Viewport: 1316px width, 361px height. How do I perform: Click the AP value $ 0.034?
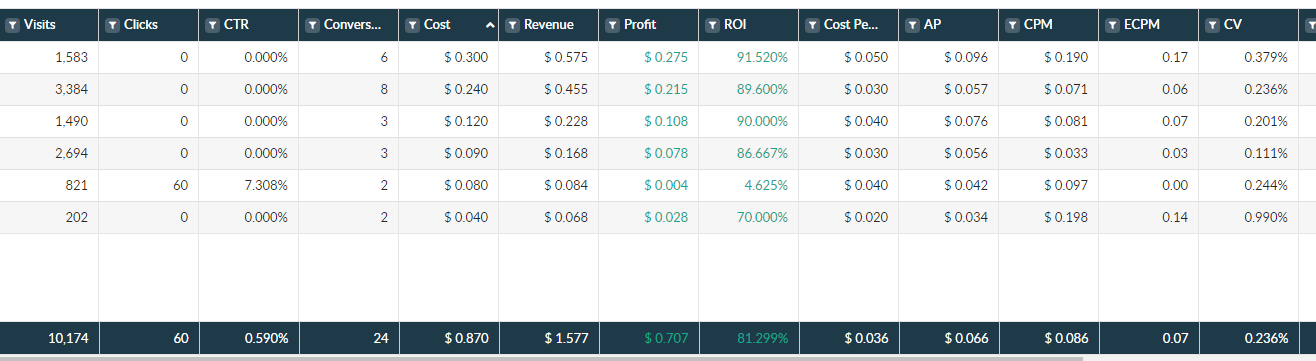click(966, 218)
